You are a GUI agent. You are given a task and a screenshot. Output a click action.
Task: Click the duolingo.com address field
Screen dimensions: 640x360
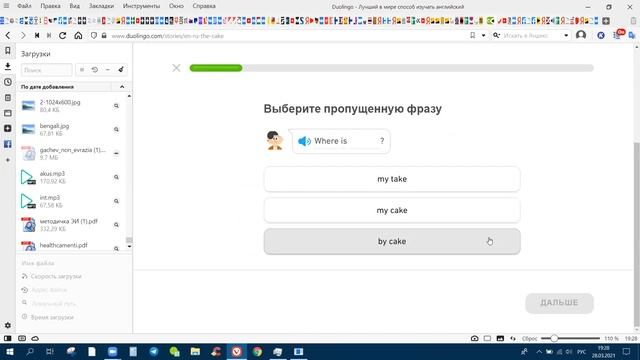point(286,36)
